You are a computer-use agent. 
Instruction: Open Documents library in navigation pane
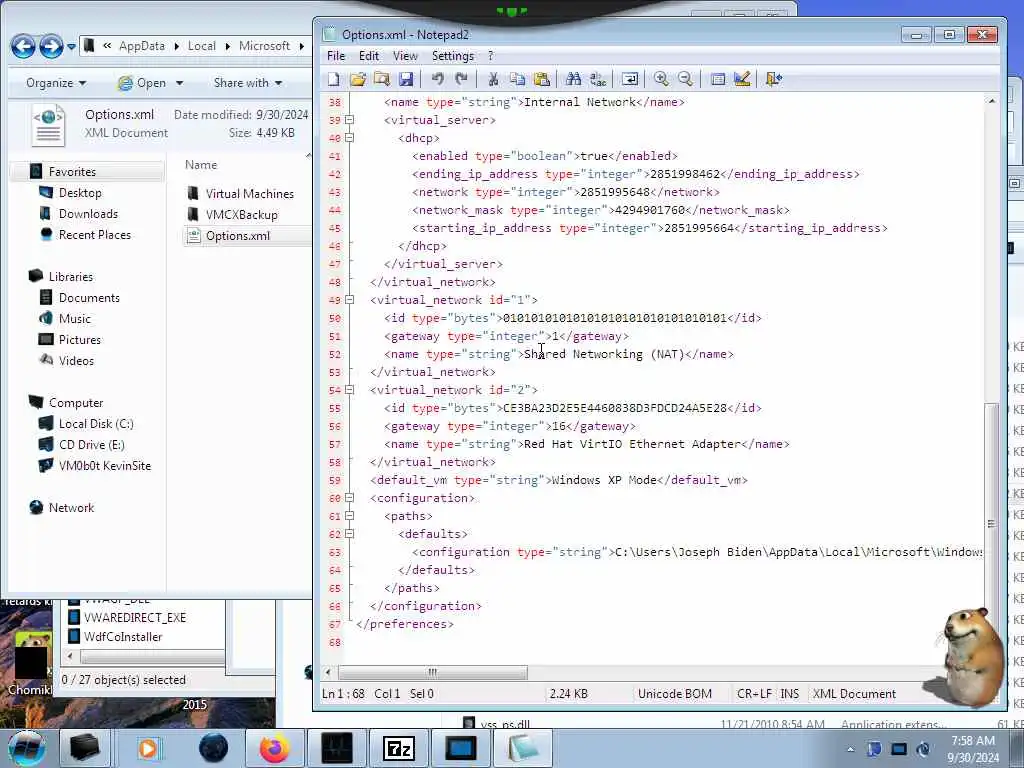coord(89,298)
